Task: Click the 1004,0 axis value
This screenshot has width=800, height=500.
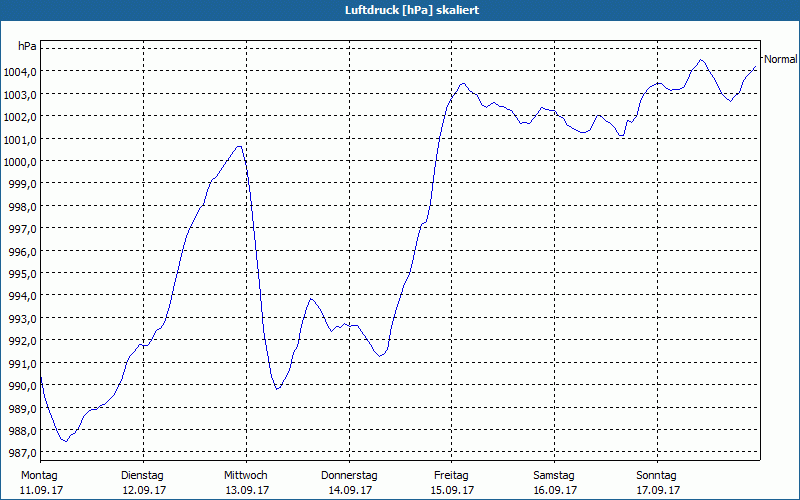Action: 20,72
